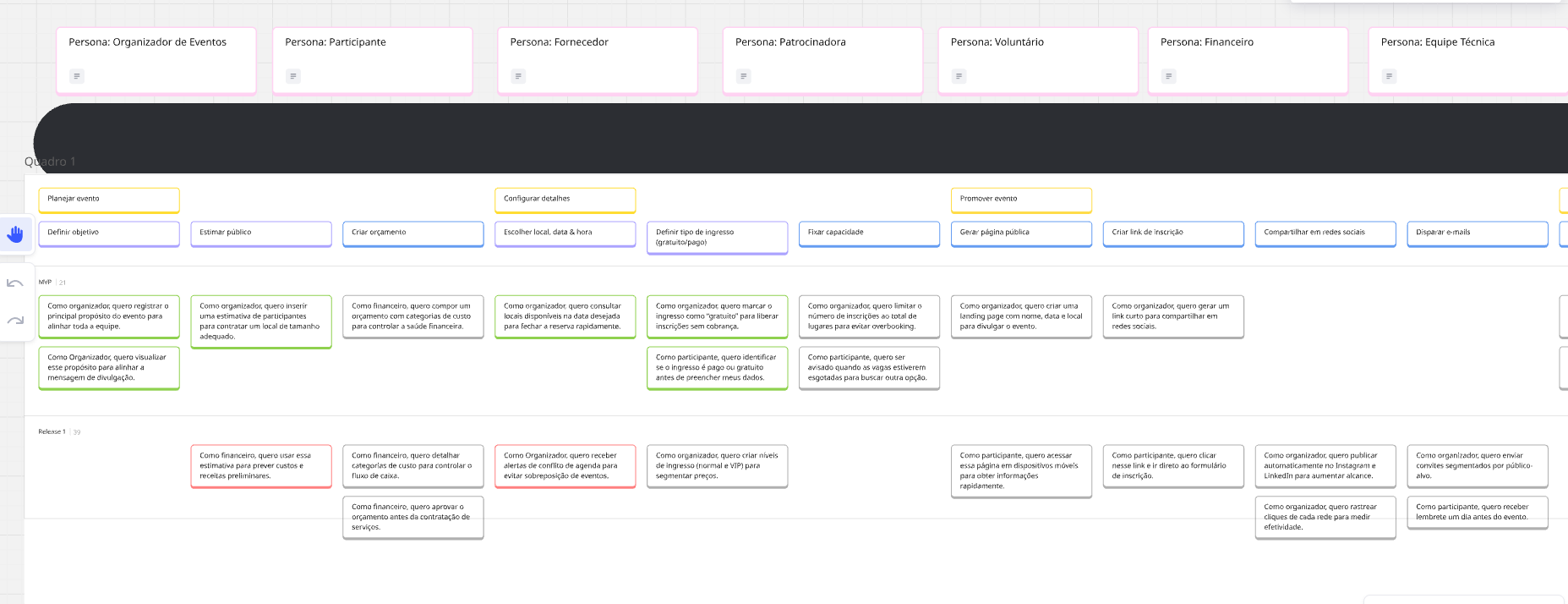Select the Promover evento card
Viewport: 1568px width, 604px height.
click(x=1021, y=200)
